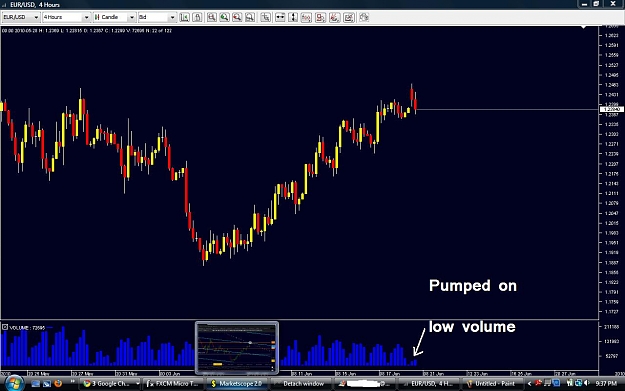Viewport: 625px width, 391px height.
Task: Click the Detach window taskbar button
Action: (301, 384)
